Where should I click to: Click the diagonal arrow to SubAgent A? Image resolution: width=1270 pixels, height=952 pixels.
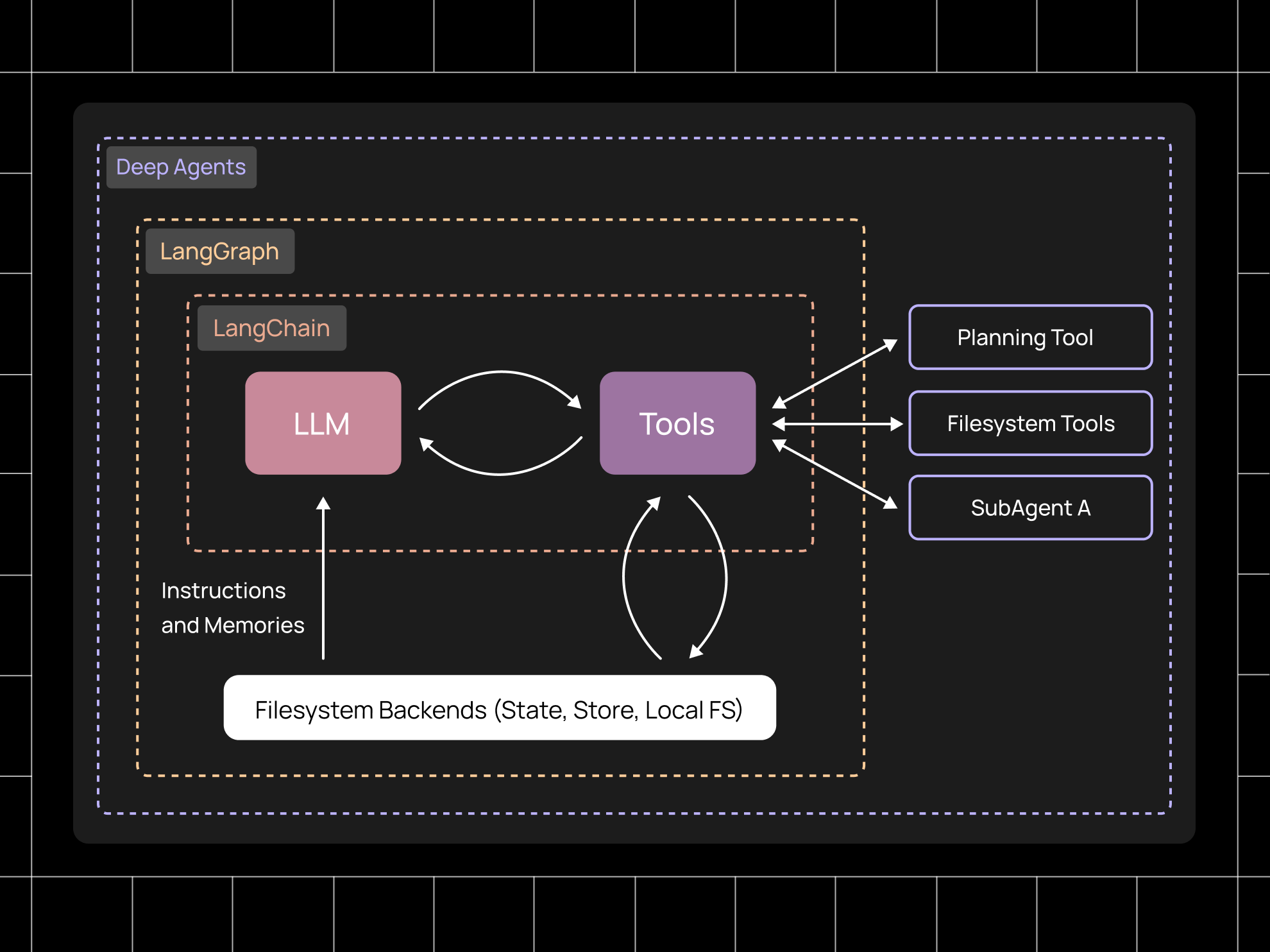(834, 475)
